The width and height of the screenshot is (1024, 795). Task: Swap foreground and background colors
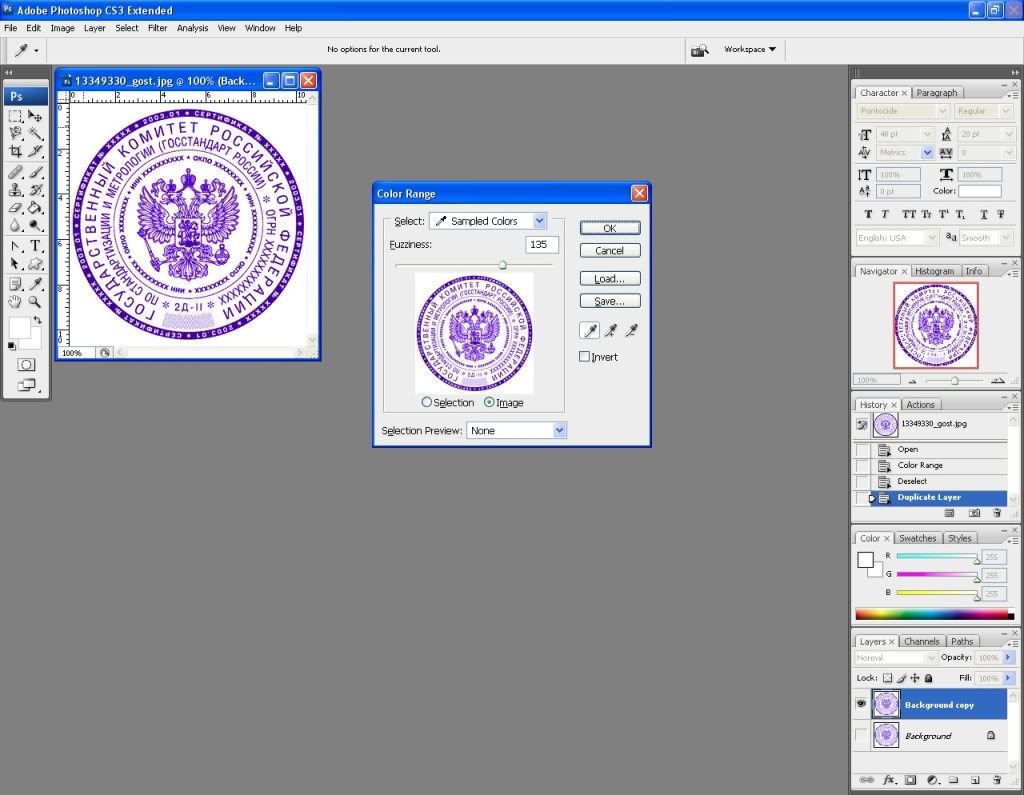(x=38, y=320)
